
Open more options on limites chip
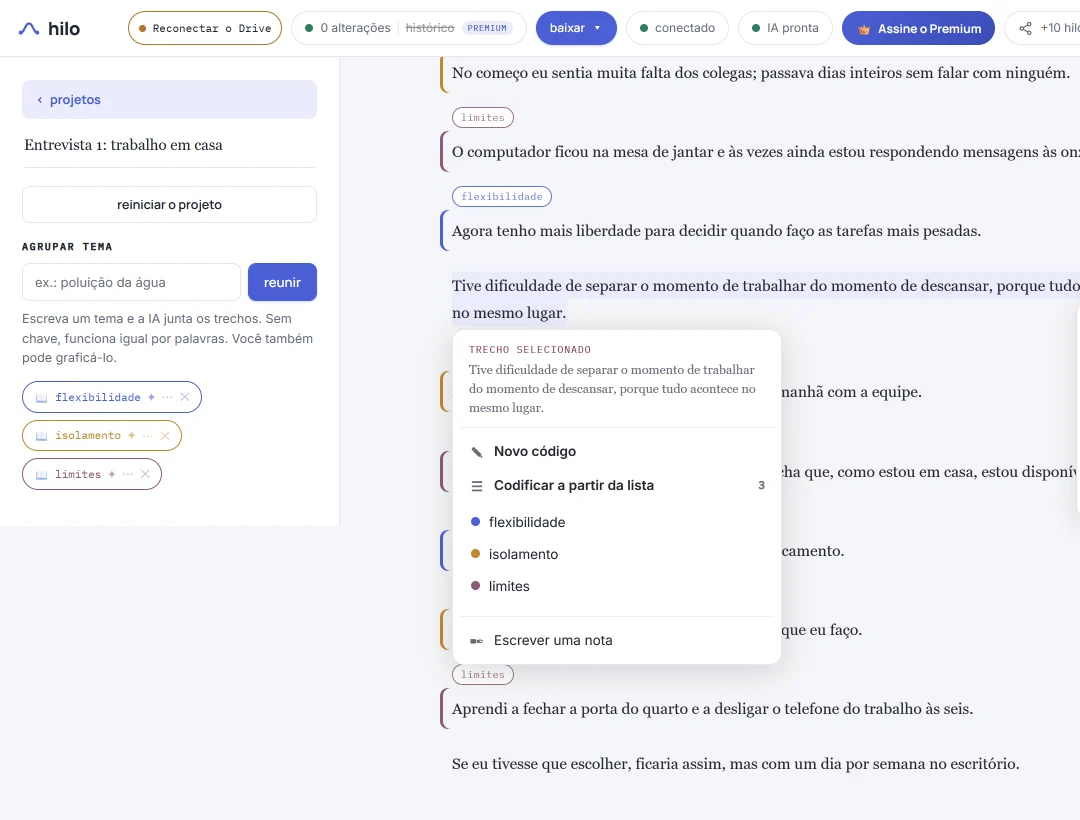tap(127, 474)
